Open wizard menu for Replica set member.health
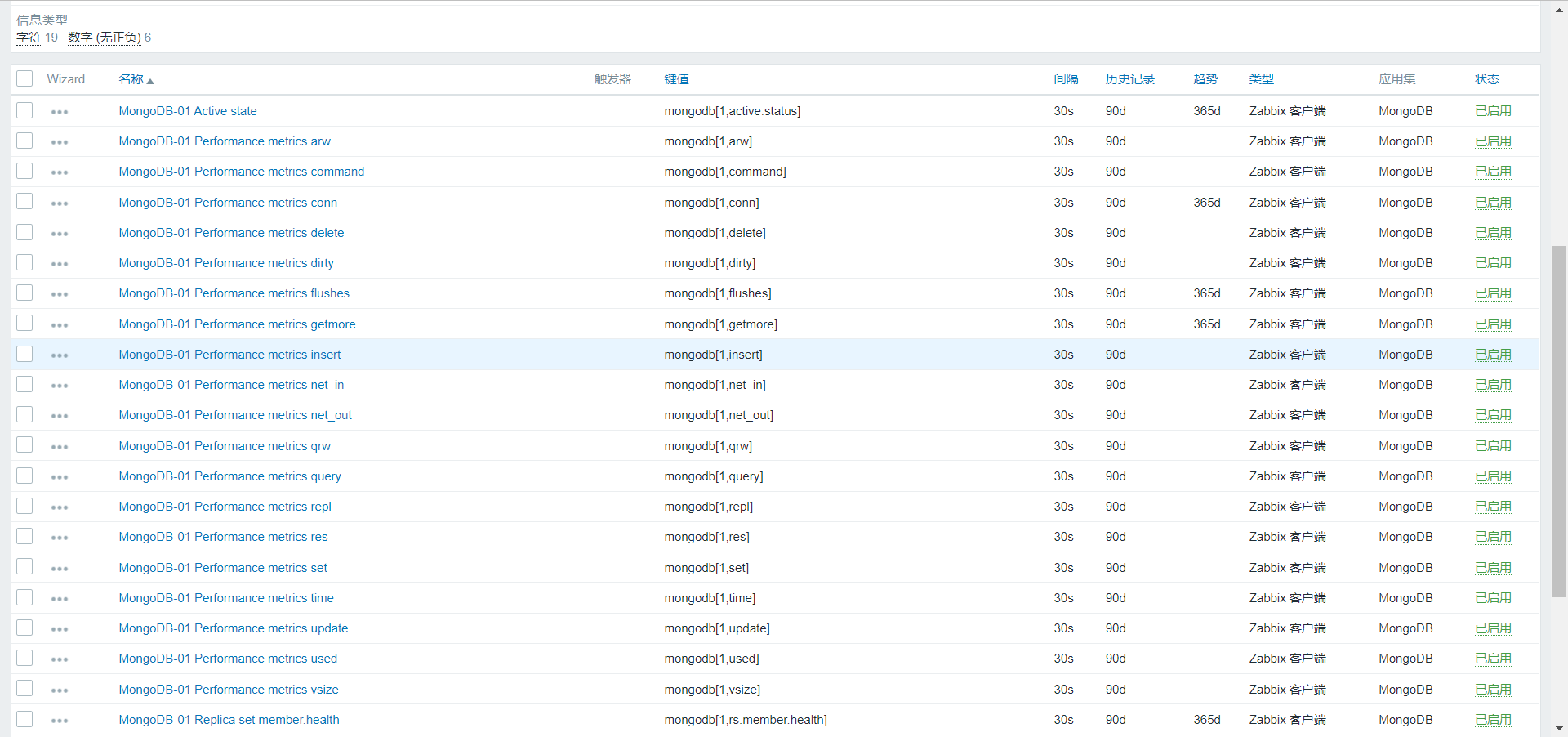The width and height of the screenshot is (1568, 737). 60,721
